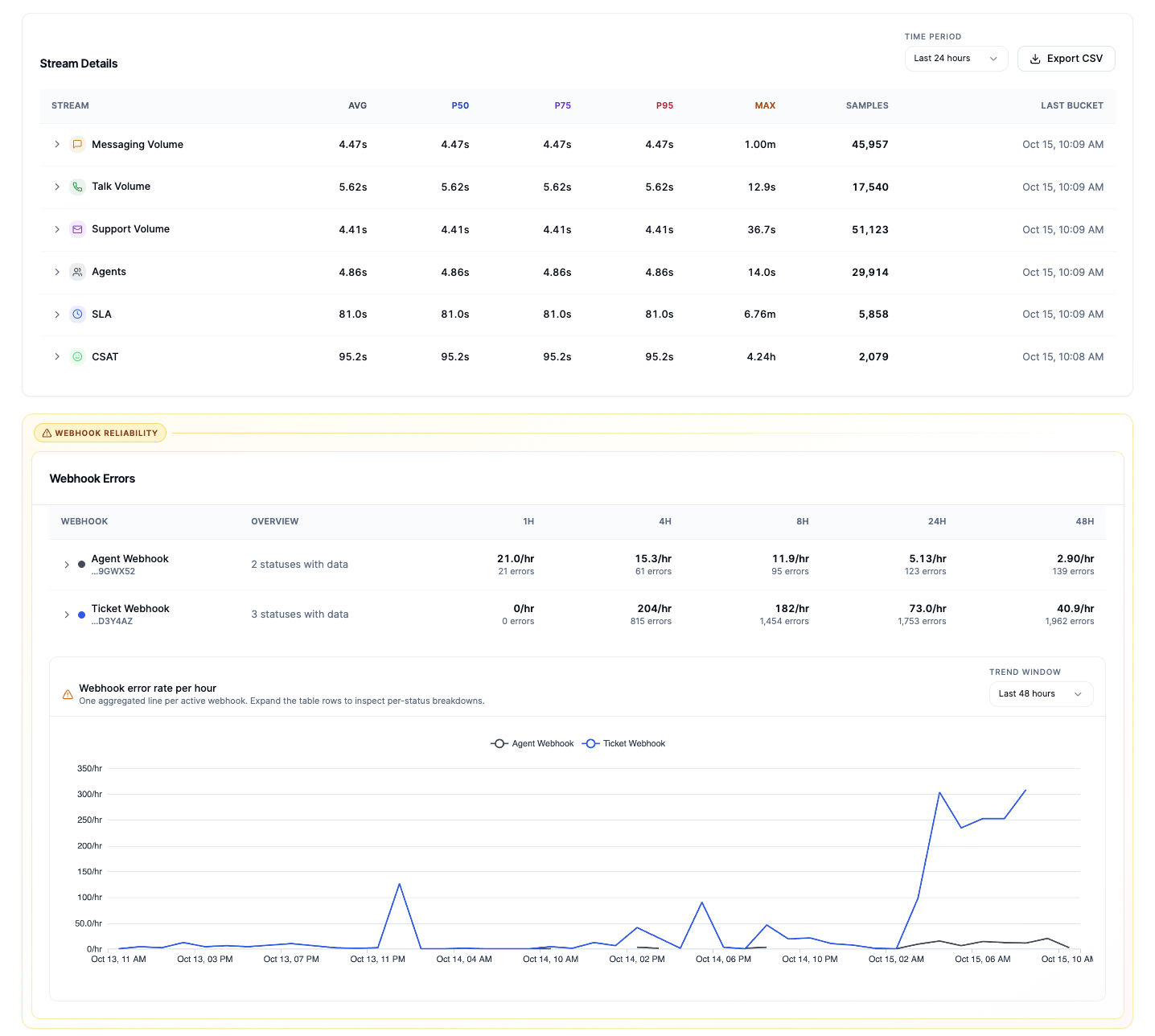The image size is (1155, 1036).
Task: Click the Agents people icon
Action: (77, 272)
